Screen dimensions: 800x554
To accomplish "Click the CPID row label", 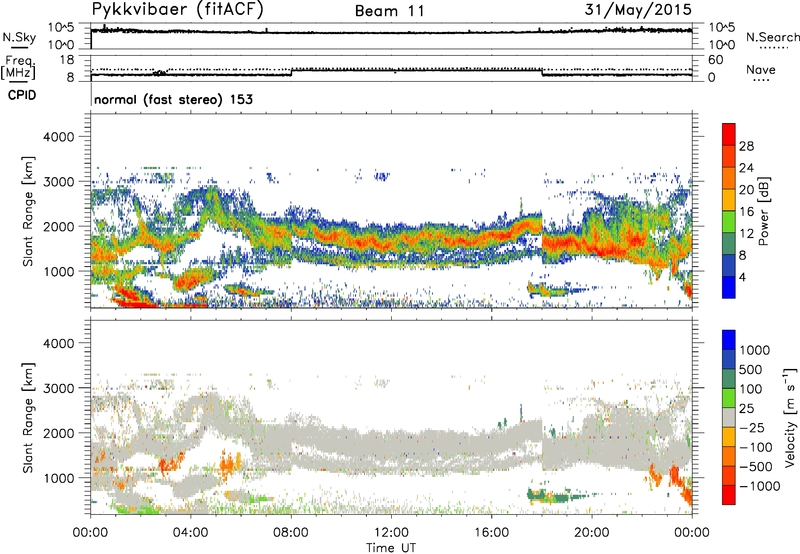I will pyautogui.click(x=22, y=95).
